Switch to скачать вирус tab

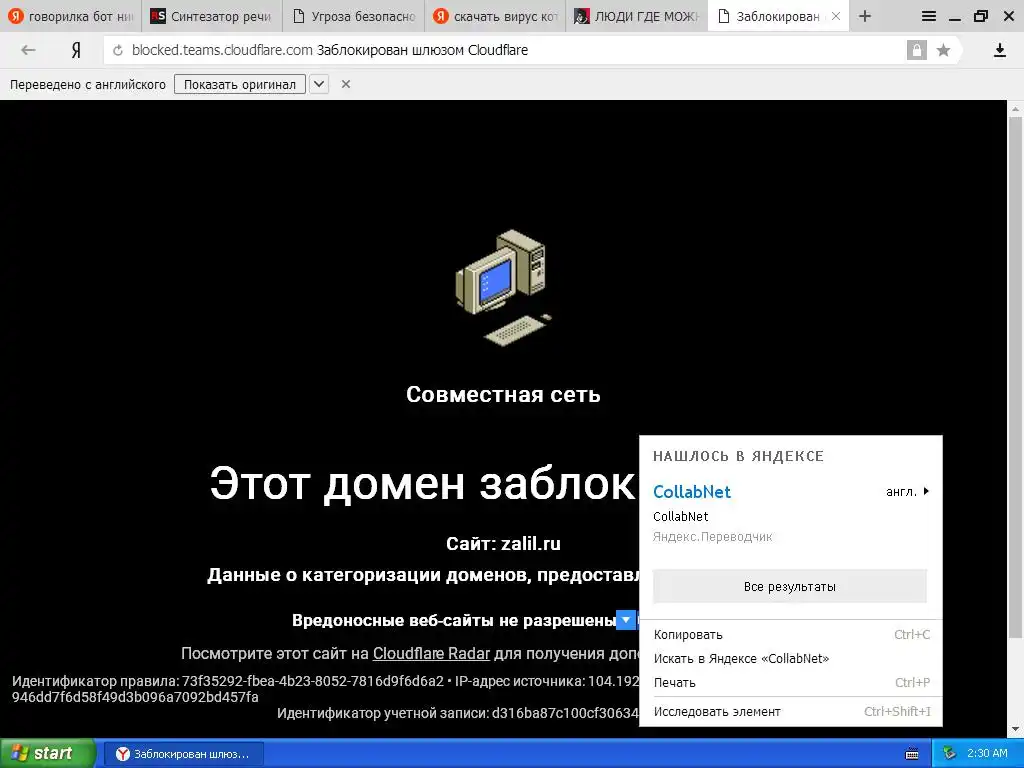pos(495,16)
